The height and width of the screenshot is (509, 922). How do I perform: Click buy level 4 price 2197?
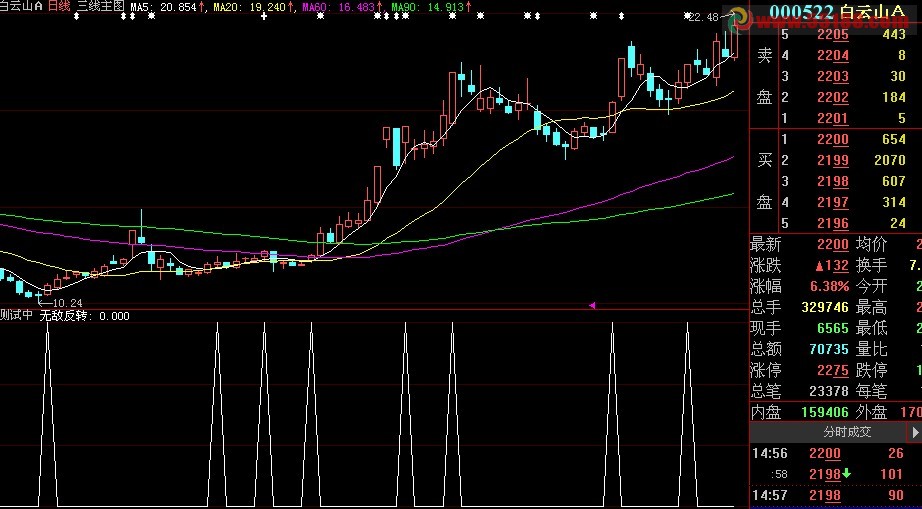click(x=833, y=203)
